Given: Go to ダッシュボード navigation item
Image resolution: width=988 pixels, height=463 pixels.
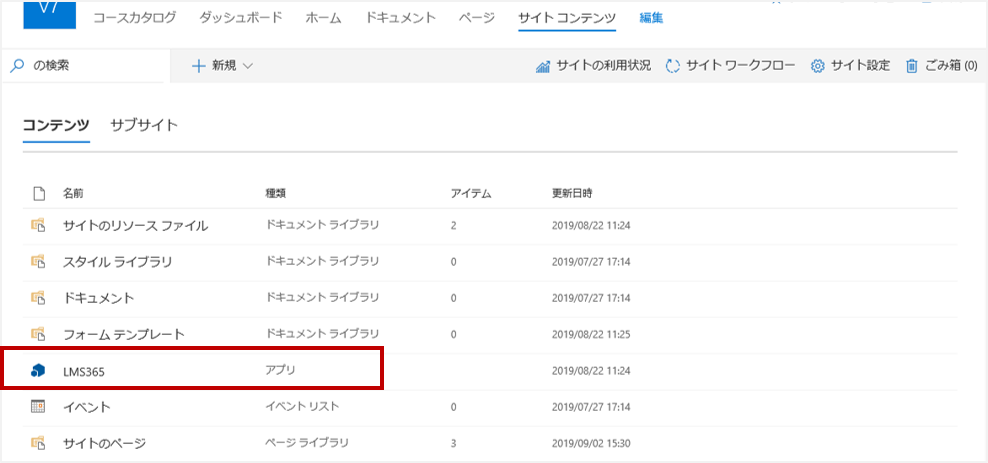Looking at the screenshot, I should 240,18.
